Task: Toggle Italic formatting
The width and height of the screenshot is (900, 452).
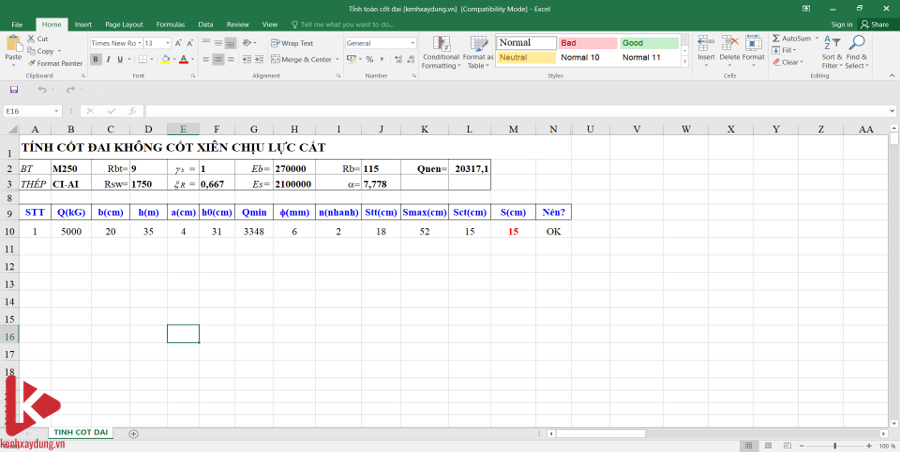Action: point(108,59)
